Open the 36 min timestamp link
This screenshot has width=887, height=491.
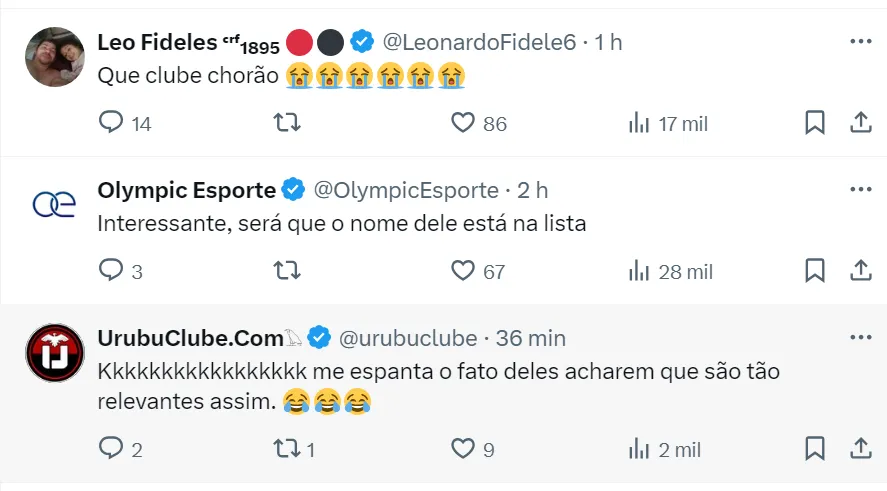tap(531, 338)
